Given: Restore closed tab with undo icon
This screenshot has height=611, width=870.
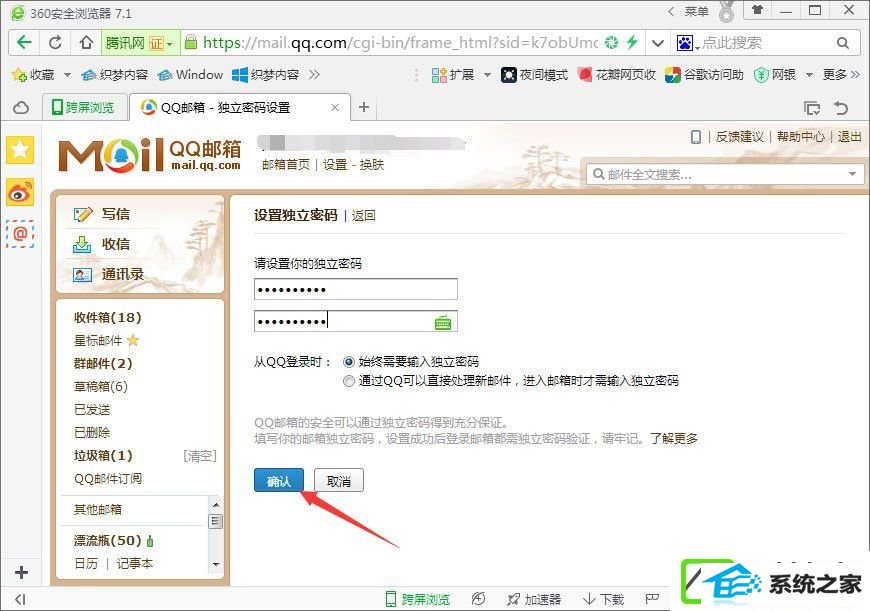Looking at the screenshot, I should tap(841, 108).
